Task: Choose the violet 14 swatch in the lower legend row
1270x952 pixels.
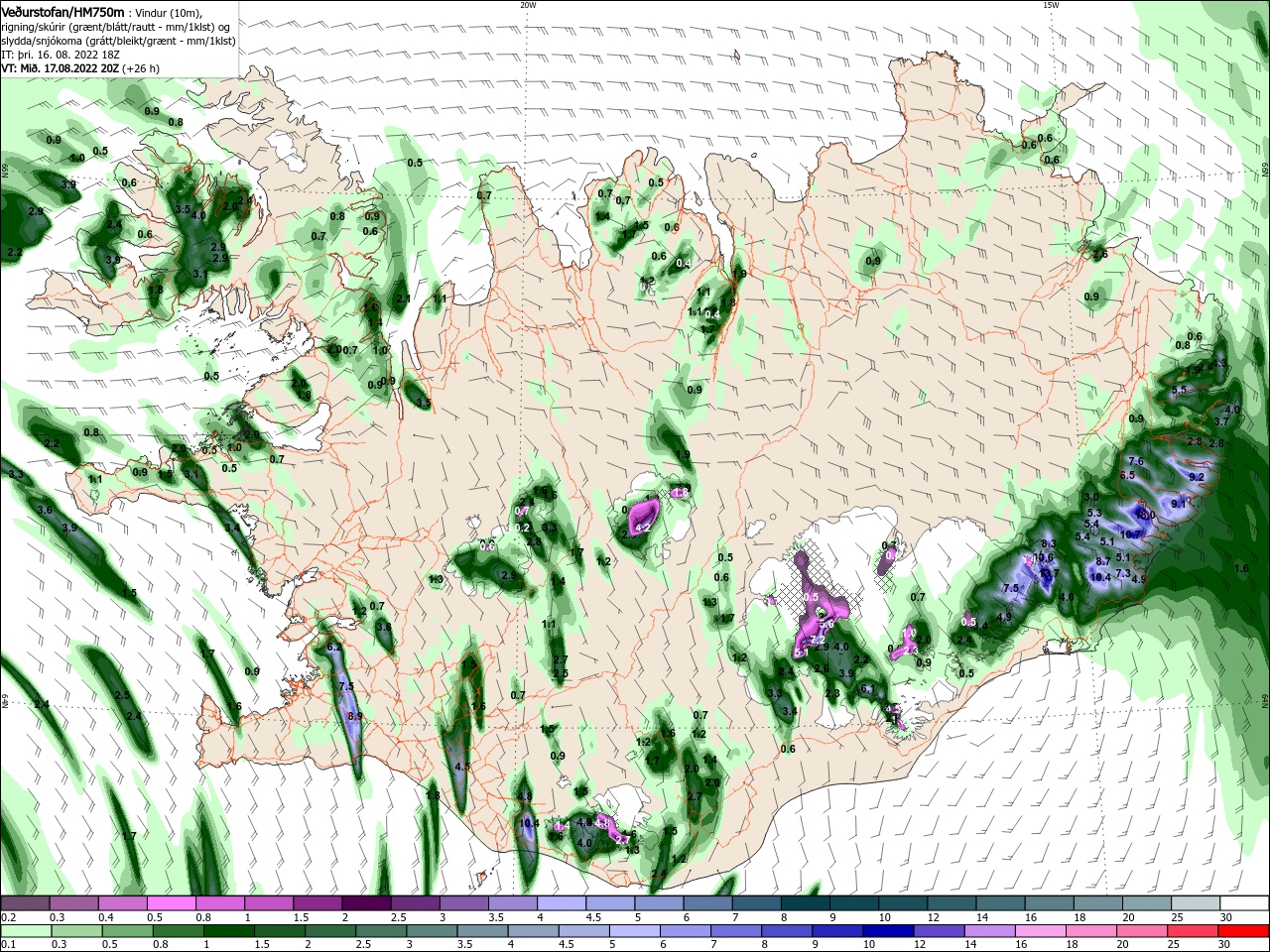Action: tap(990, 930)
